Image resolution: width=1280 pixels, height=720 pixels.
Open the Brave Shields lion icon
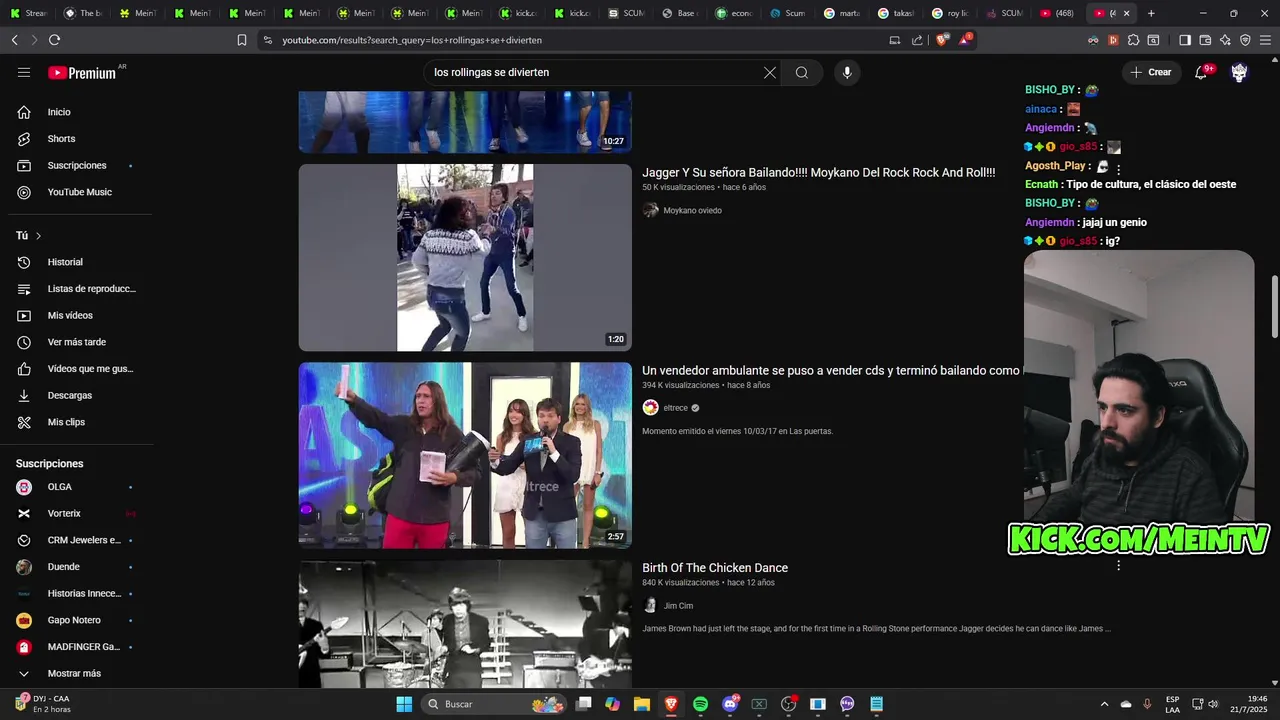pyautogui.click(x=943, y=40)
